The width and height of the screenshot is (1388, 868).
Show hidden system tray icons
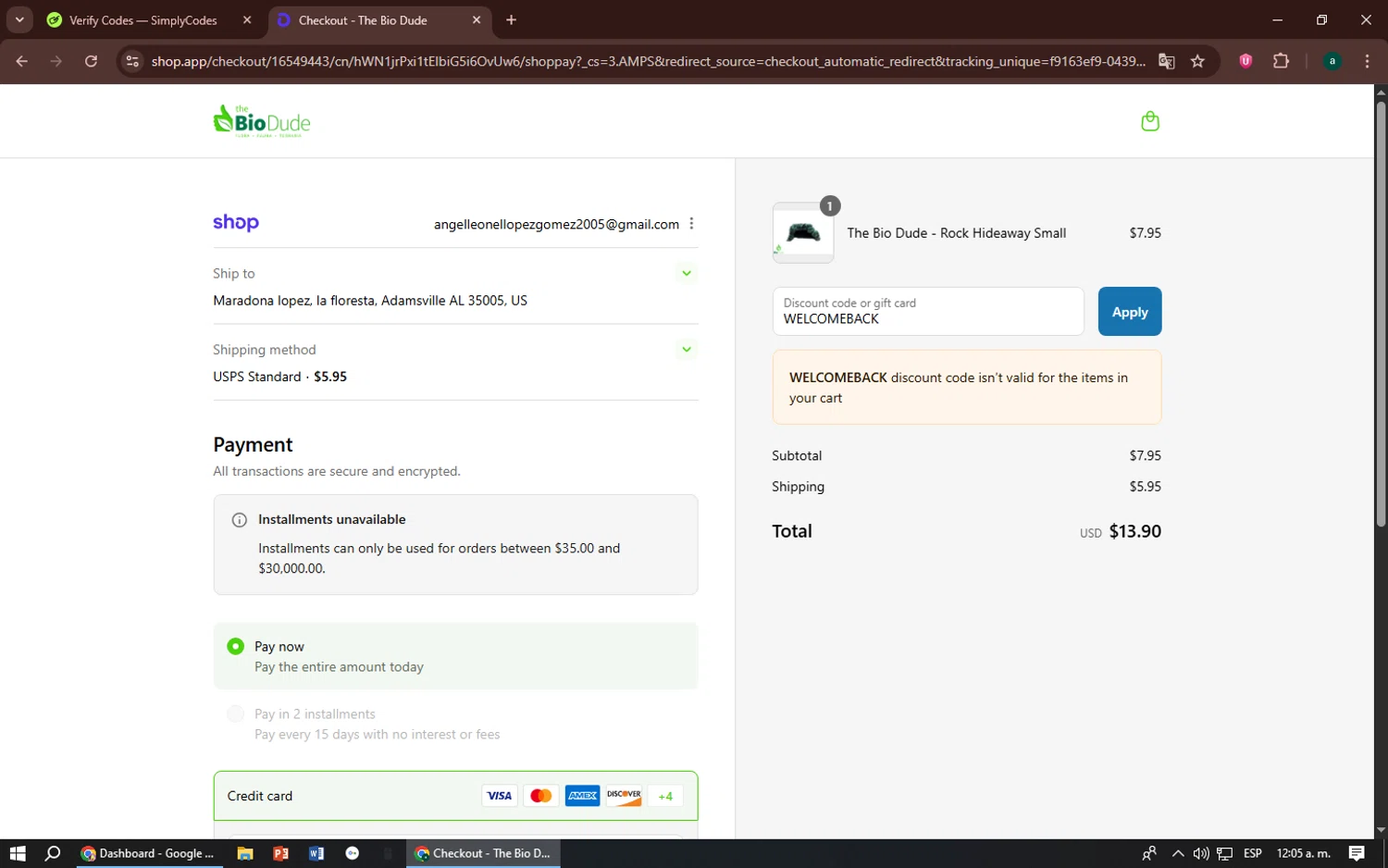pos(1177,853)
